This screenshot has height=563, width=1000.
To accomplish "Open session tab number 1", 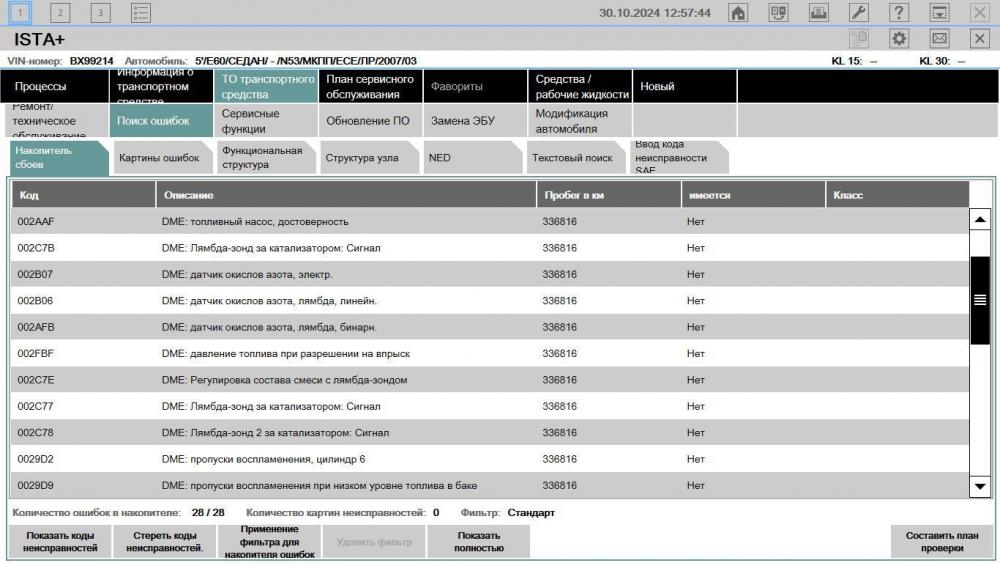I will pyautogui.click(x=20, y=13).
